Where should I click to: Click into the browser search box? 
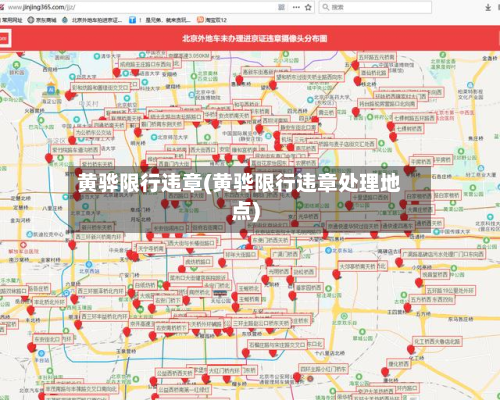point(375,7)
